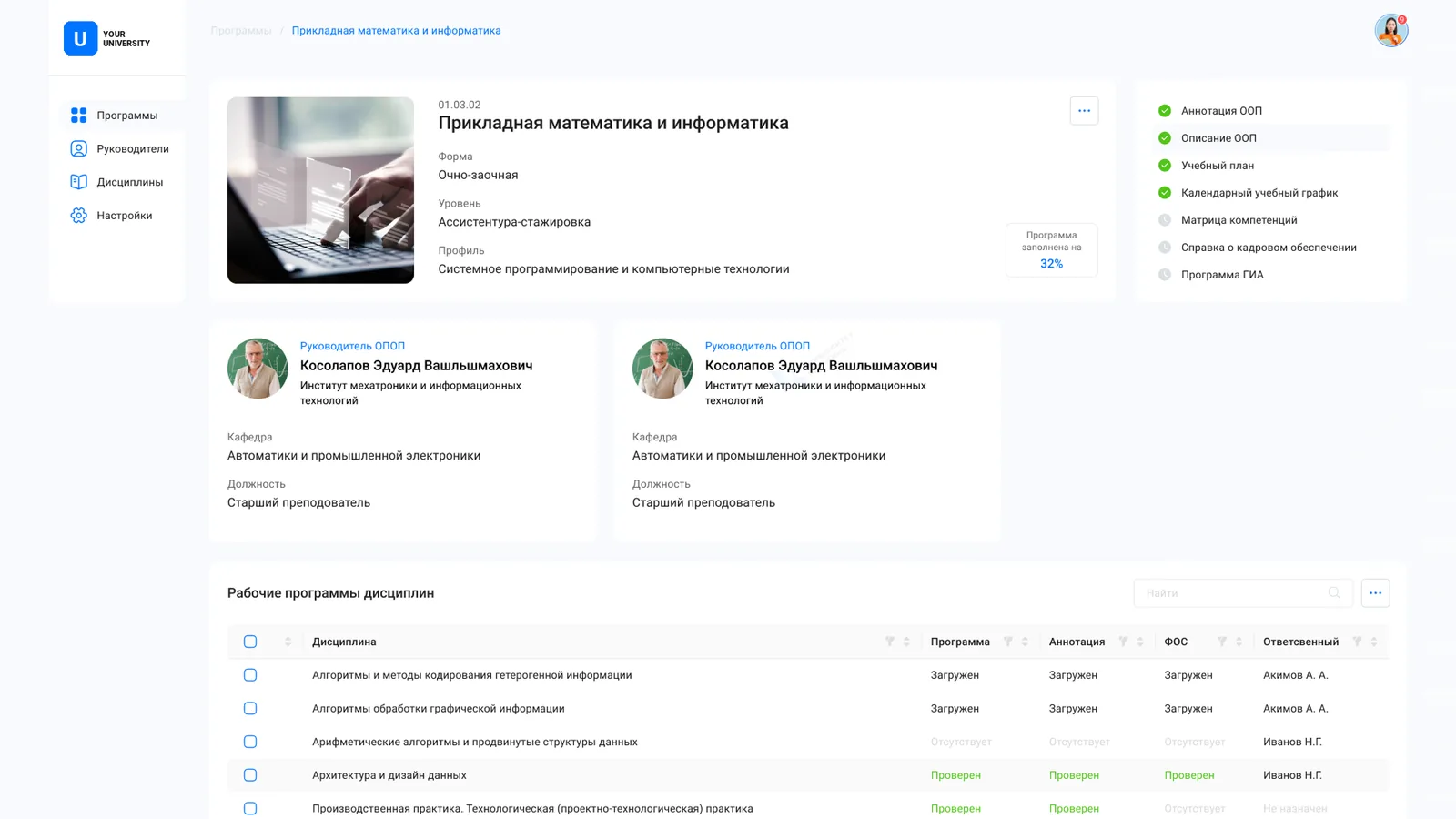Sort by the Ответственный column arrows
This screenshot has height=819, width=1456.
click(1374, 642)
